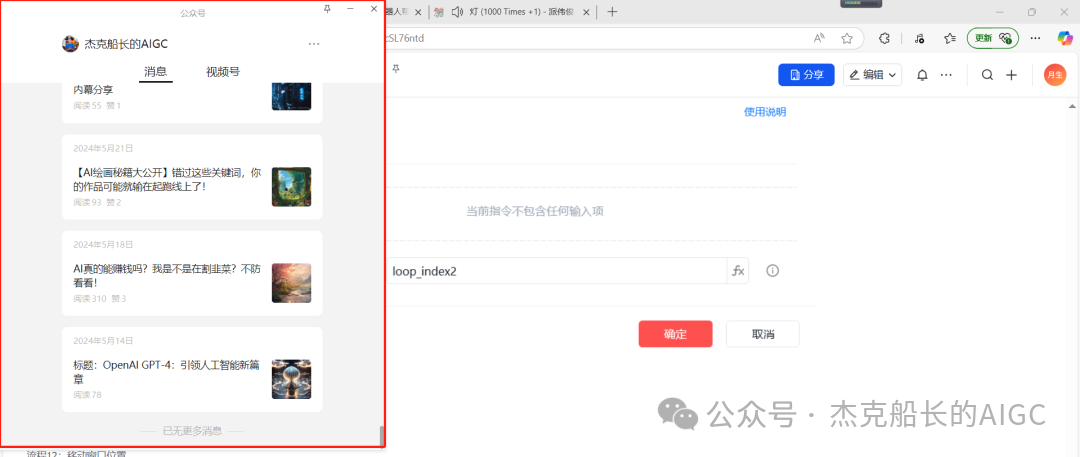Open a new browser tab
Viewport: 1080px width, 457px height.
pos(612,12)
